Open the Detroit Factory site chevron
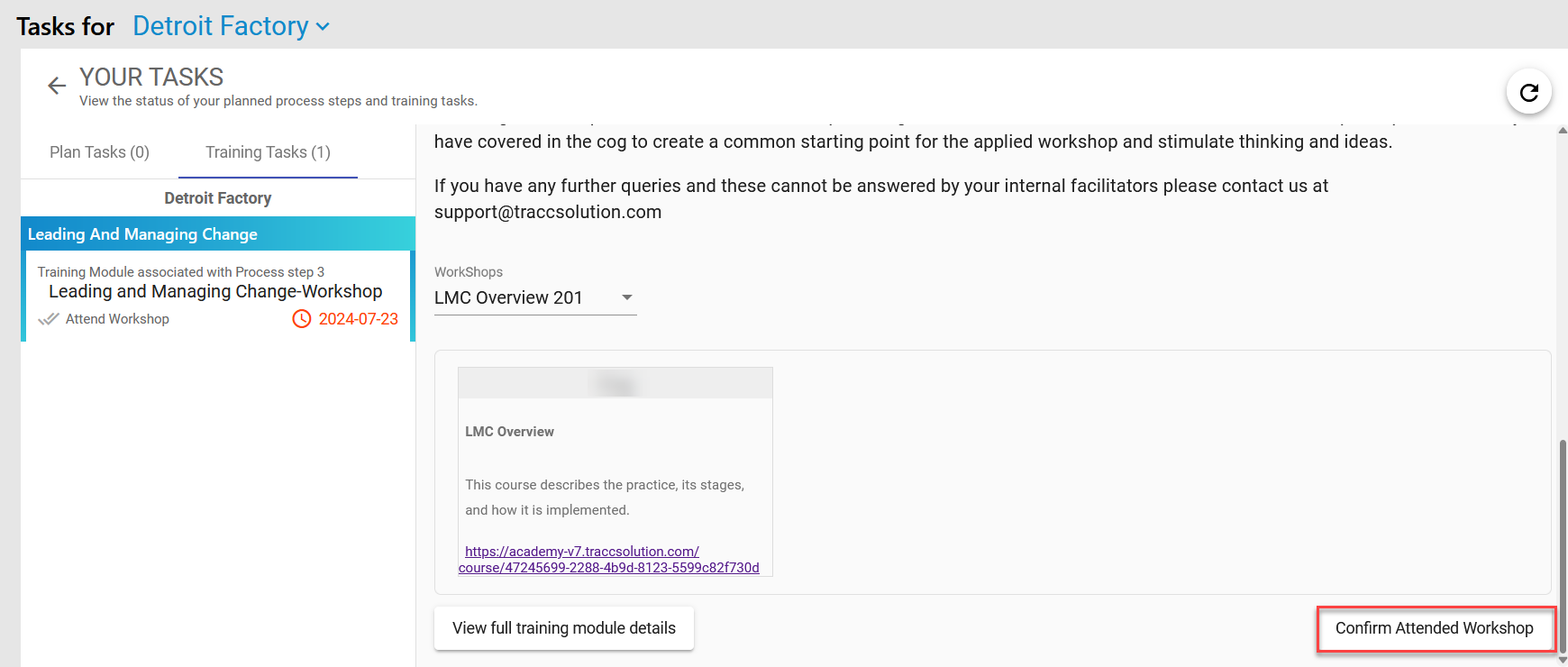The image size is (1568, 667). coord(323,27)
